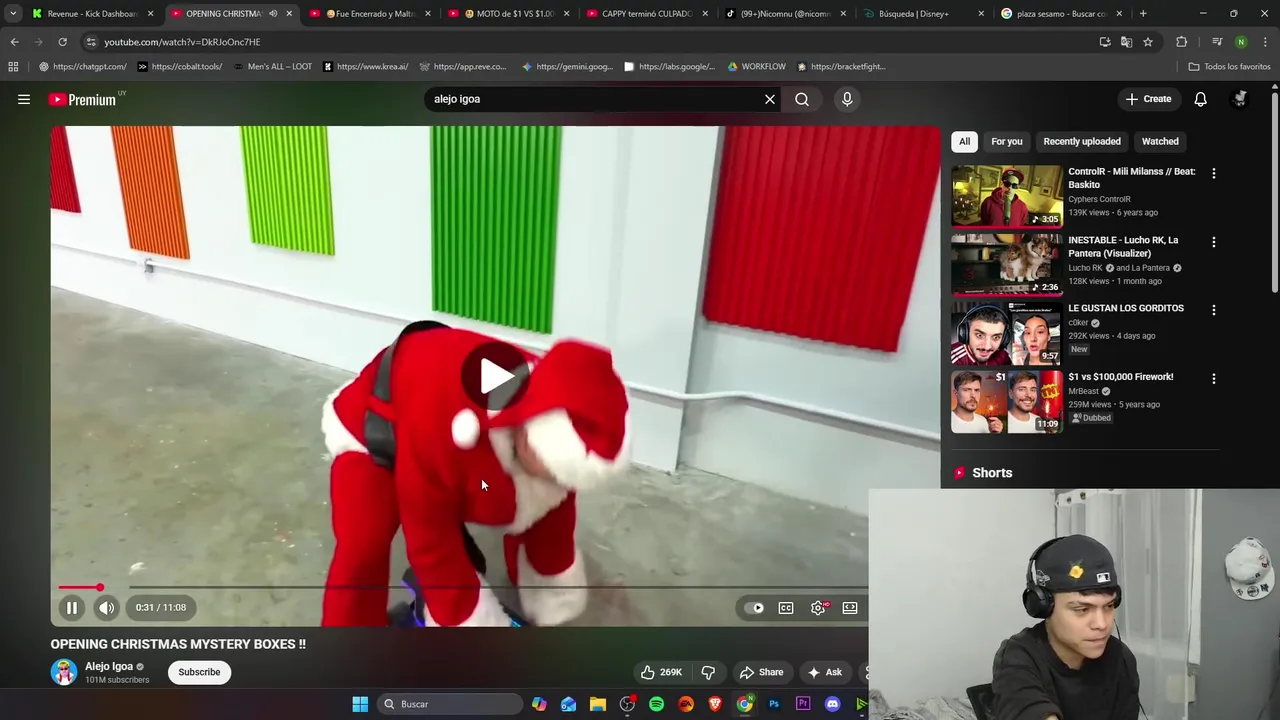Viewport: 1280px width, 720px height.
Task: Open the chatgpt.com bookmark
Action: point(82,67)
